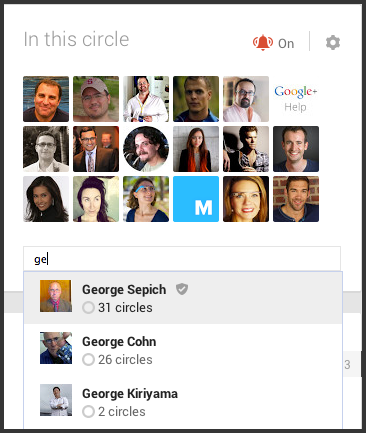The height and width of the screenshot is (433, 366).
Task: Open black-and-white man with glasses avatar
Action: coord(46,149)
